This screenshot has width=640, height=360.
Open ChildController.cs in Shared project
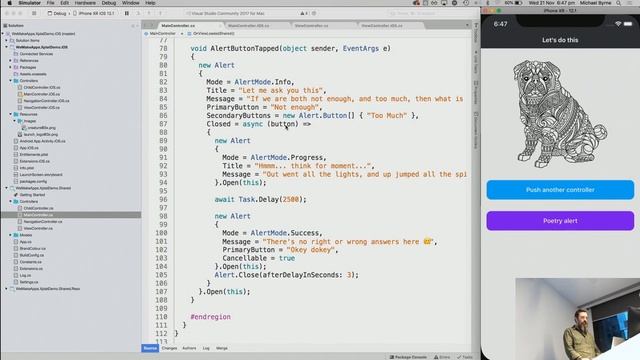point(38,208)
